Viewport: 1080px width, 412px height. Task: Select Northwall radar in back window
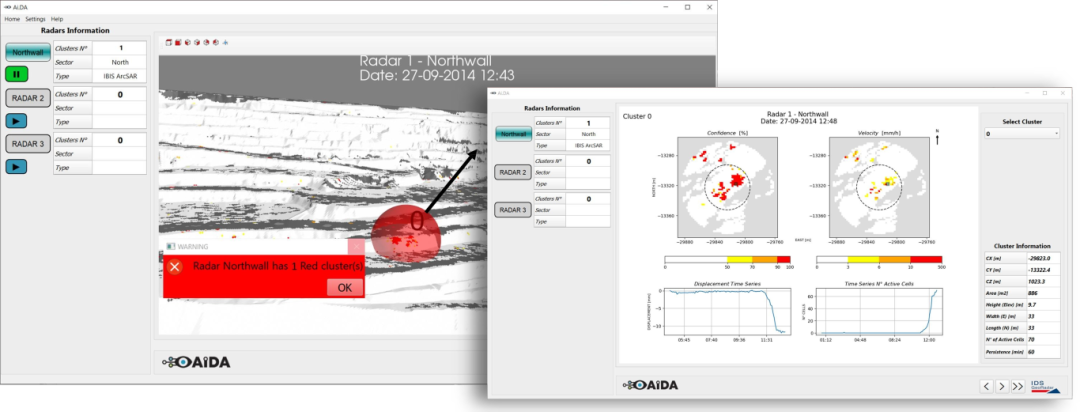[x=28, y=52]
